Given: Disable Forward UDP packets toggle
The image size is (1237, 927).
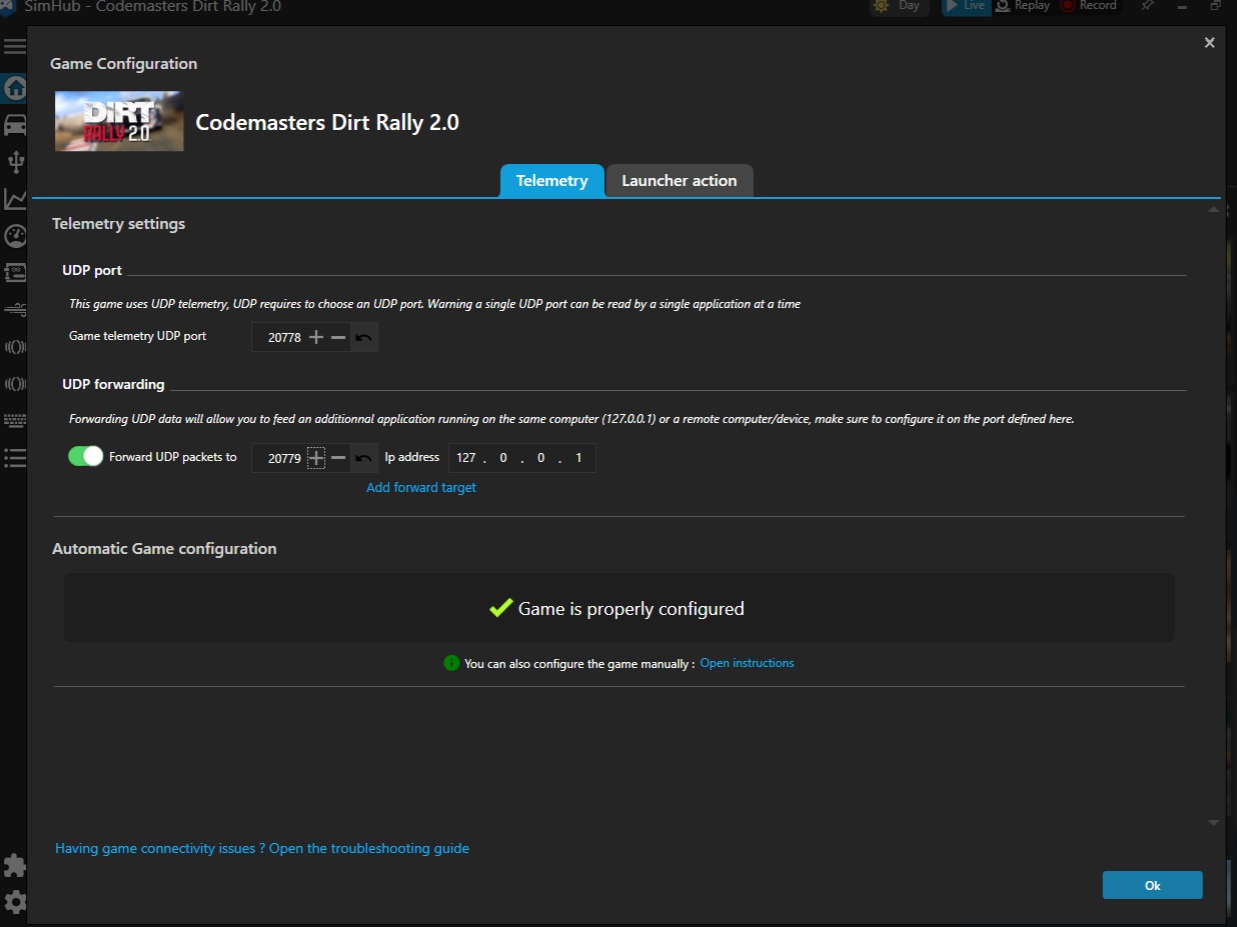Looking at the screenshot, I should pos(85,456).
